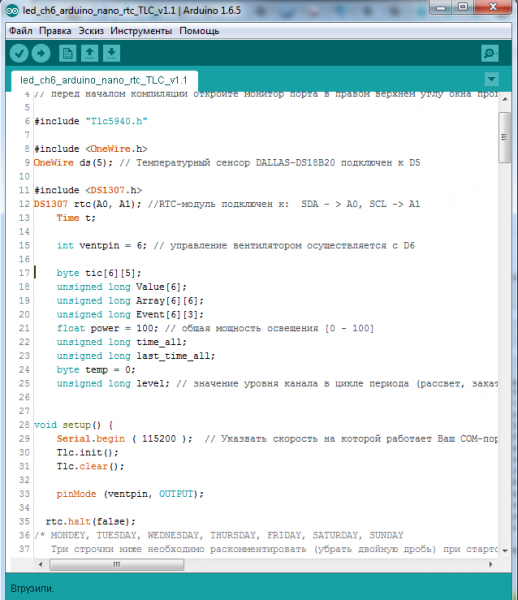518x600 pixels.
Task: Expand the tab options dropdown arrow
Action: pos(491,79)
